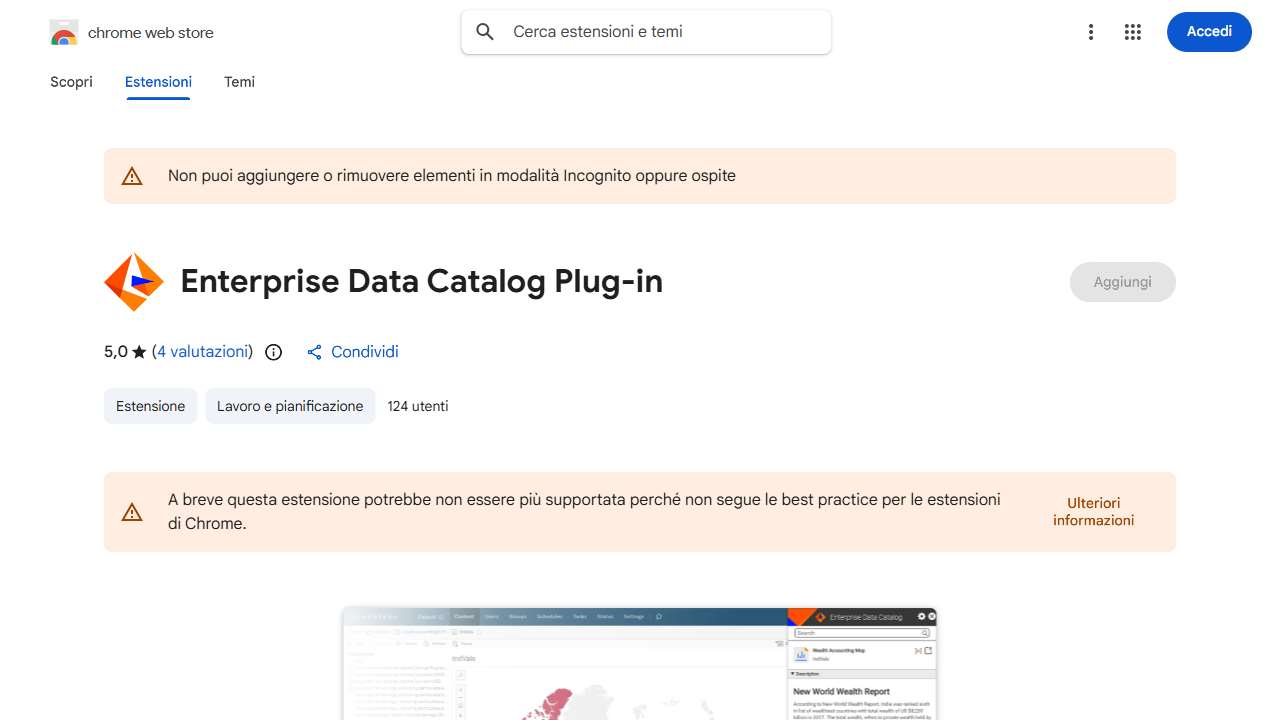
Task: Click the warning triangle in the notice banner
Action: coord(131,175)
